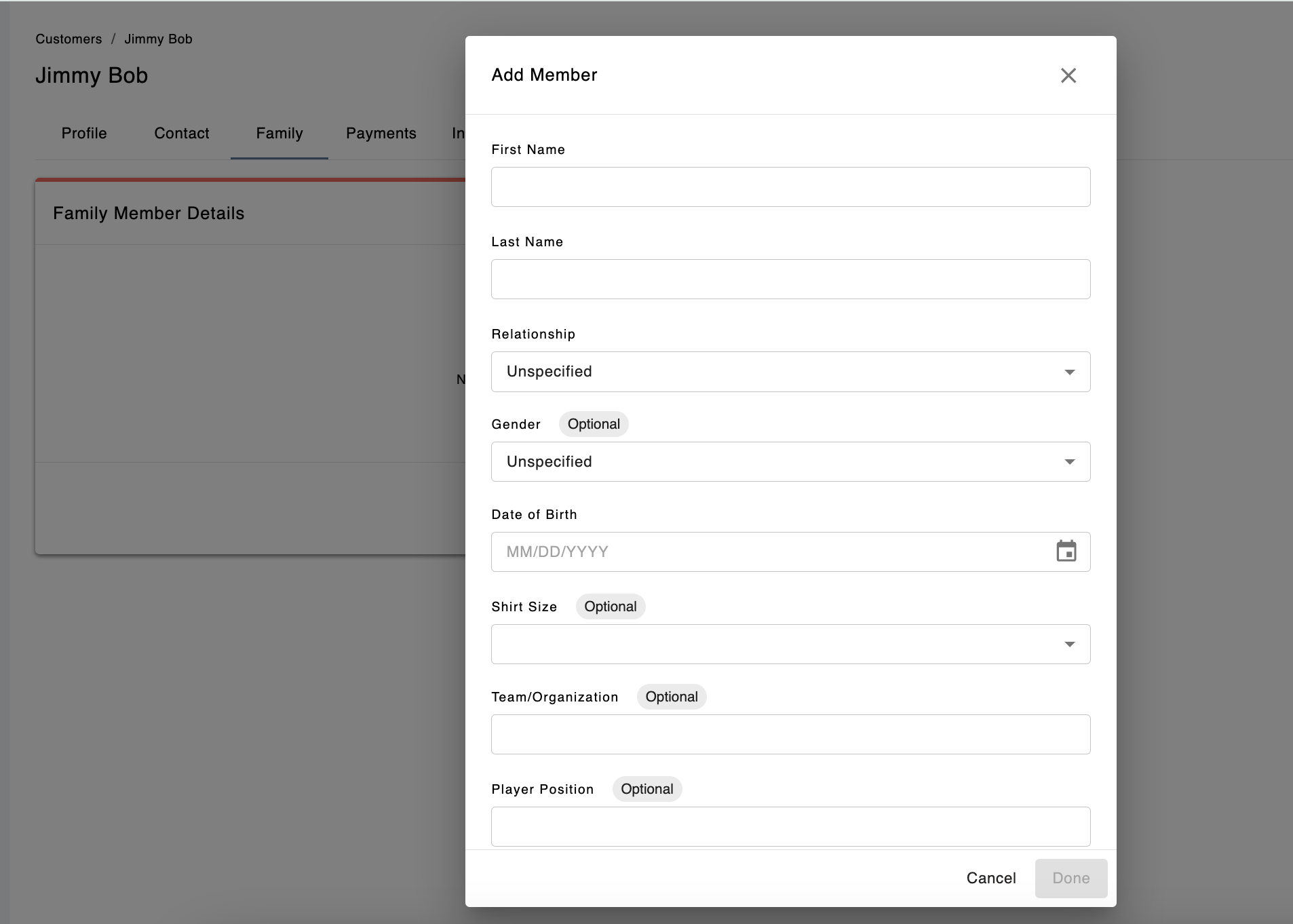Viewport: 1293px width, 924px height.
Task: Click the Optional badge beside Shirt Size
Action: [x=610, y=607]
